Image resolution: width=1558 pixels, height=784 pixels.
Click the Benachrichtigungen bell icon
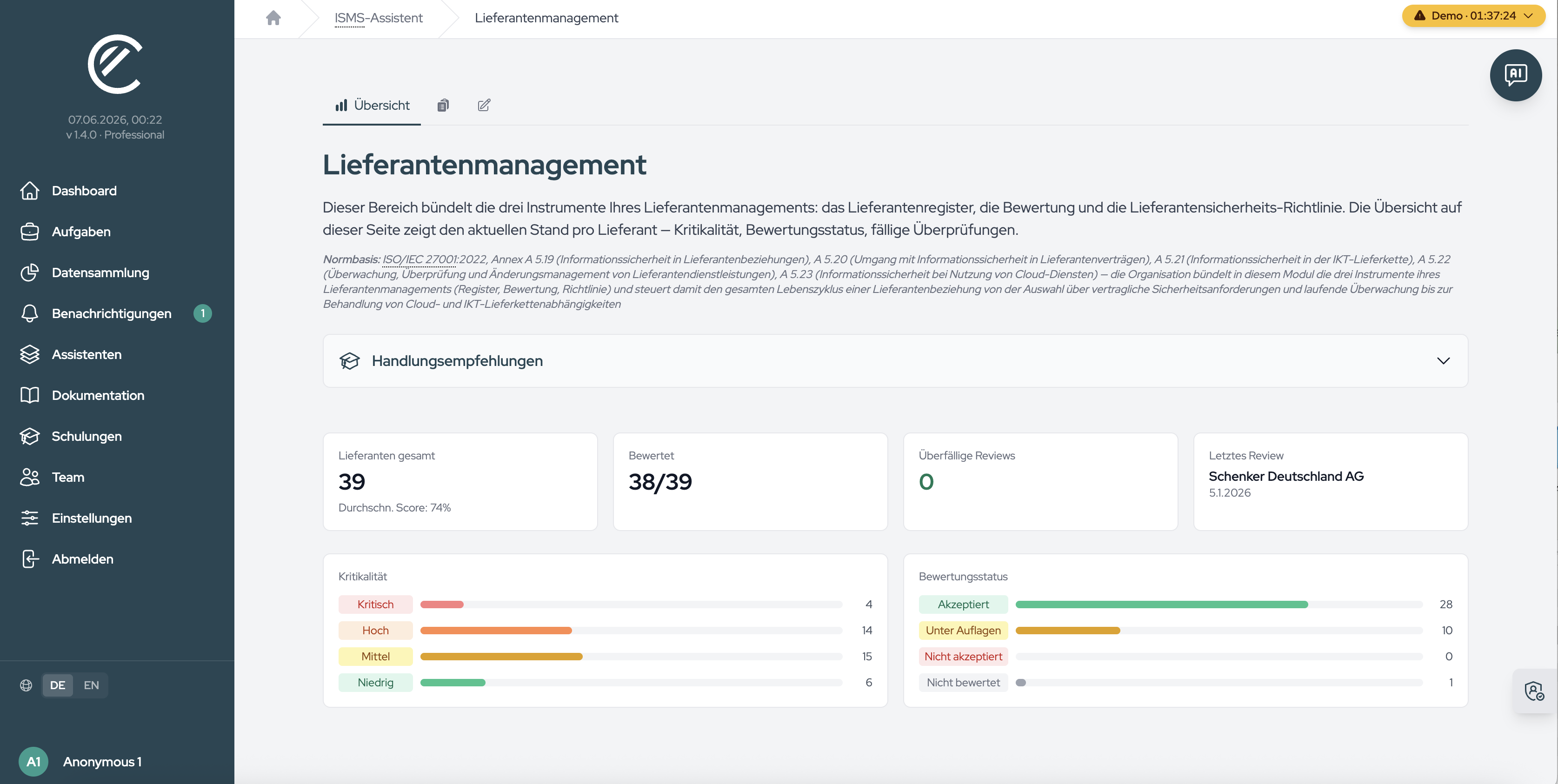pos(30,313)
